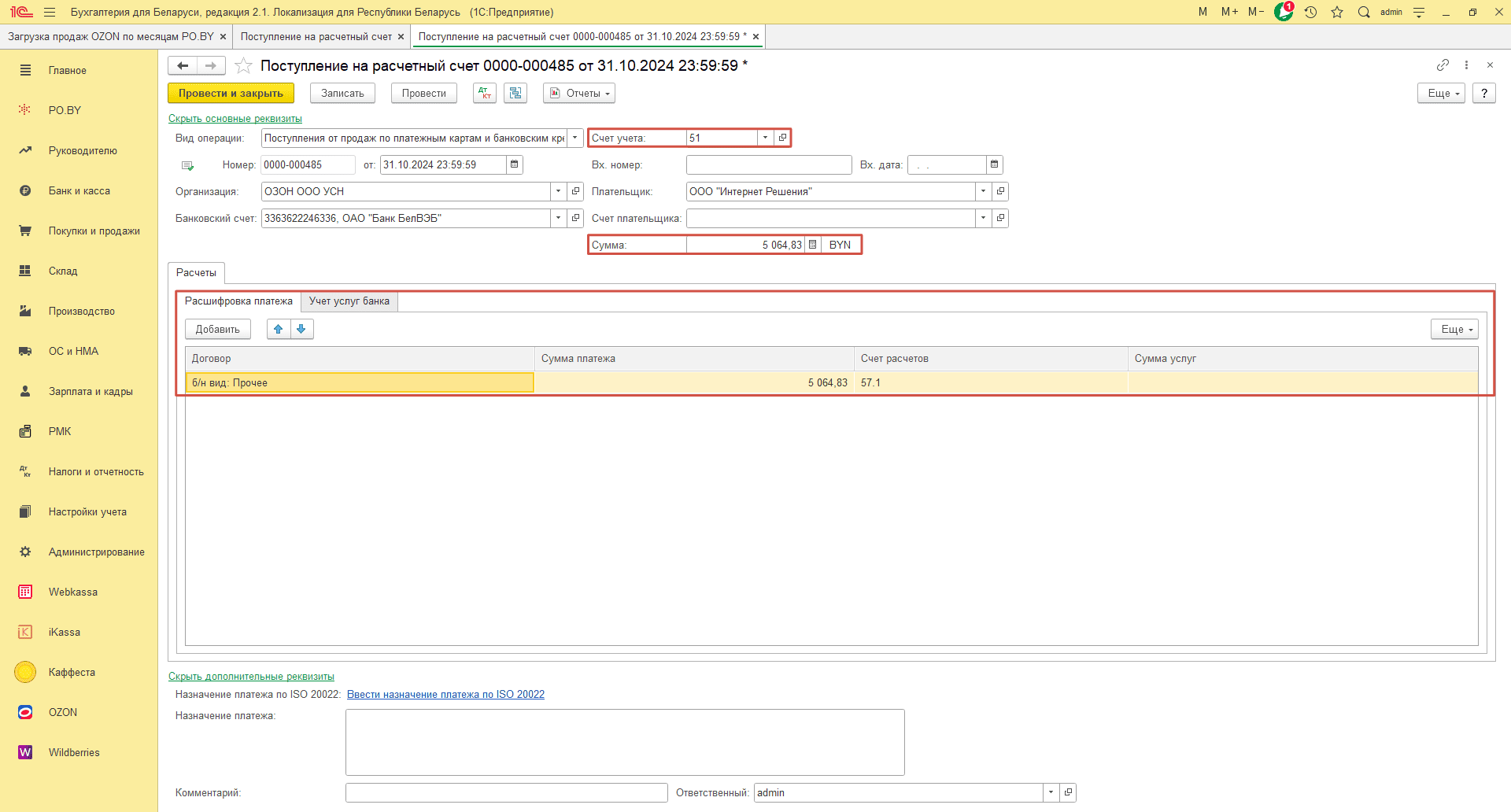Add document to favorites star
The image size is (1511, 812).
[244, 66]
